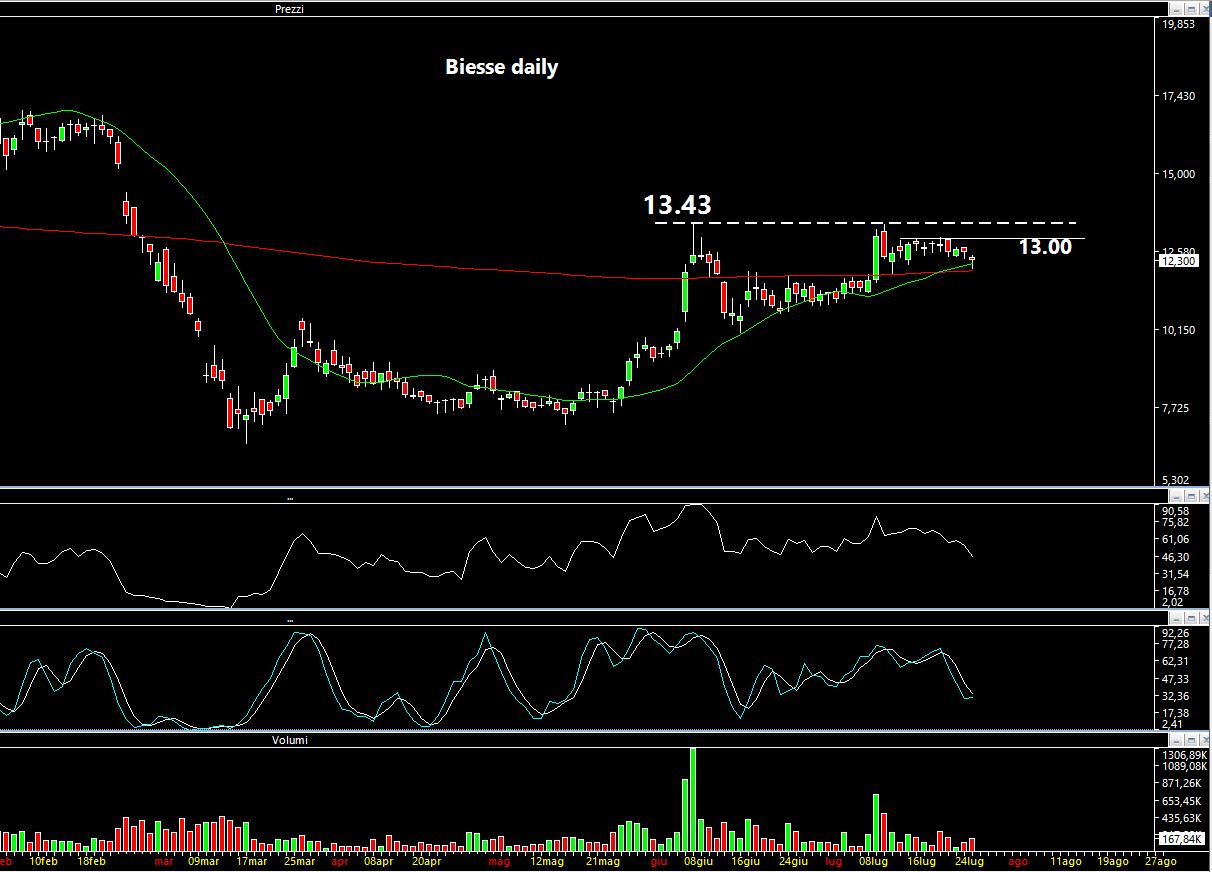Click the dashed 13.43 resistance line

tap(865, 222)
